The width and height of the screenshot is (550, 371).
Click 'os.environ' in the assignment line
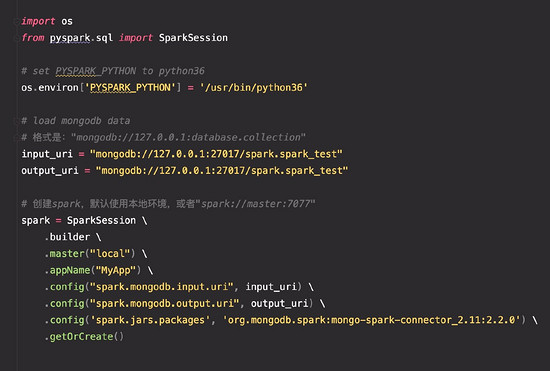(x=50, y=87)
